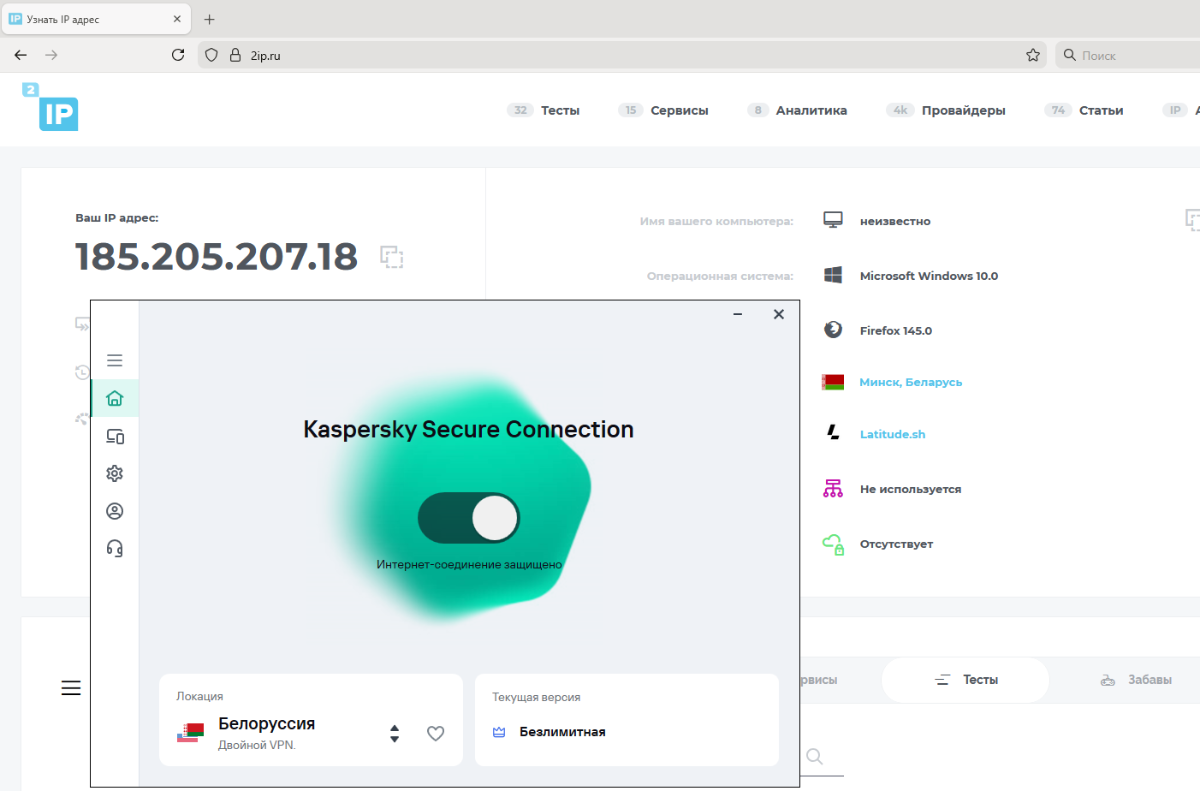
Task: Open Kaspersky settings gear
Action: click(114, 473)
